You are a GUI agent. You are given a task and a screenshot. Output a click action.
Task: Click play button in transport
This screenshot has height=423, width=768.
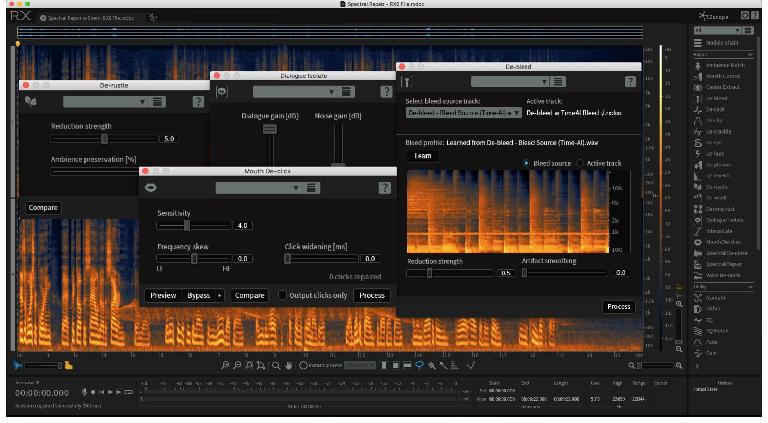110,392
